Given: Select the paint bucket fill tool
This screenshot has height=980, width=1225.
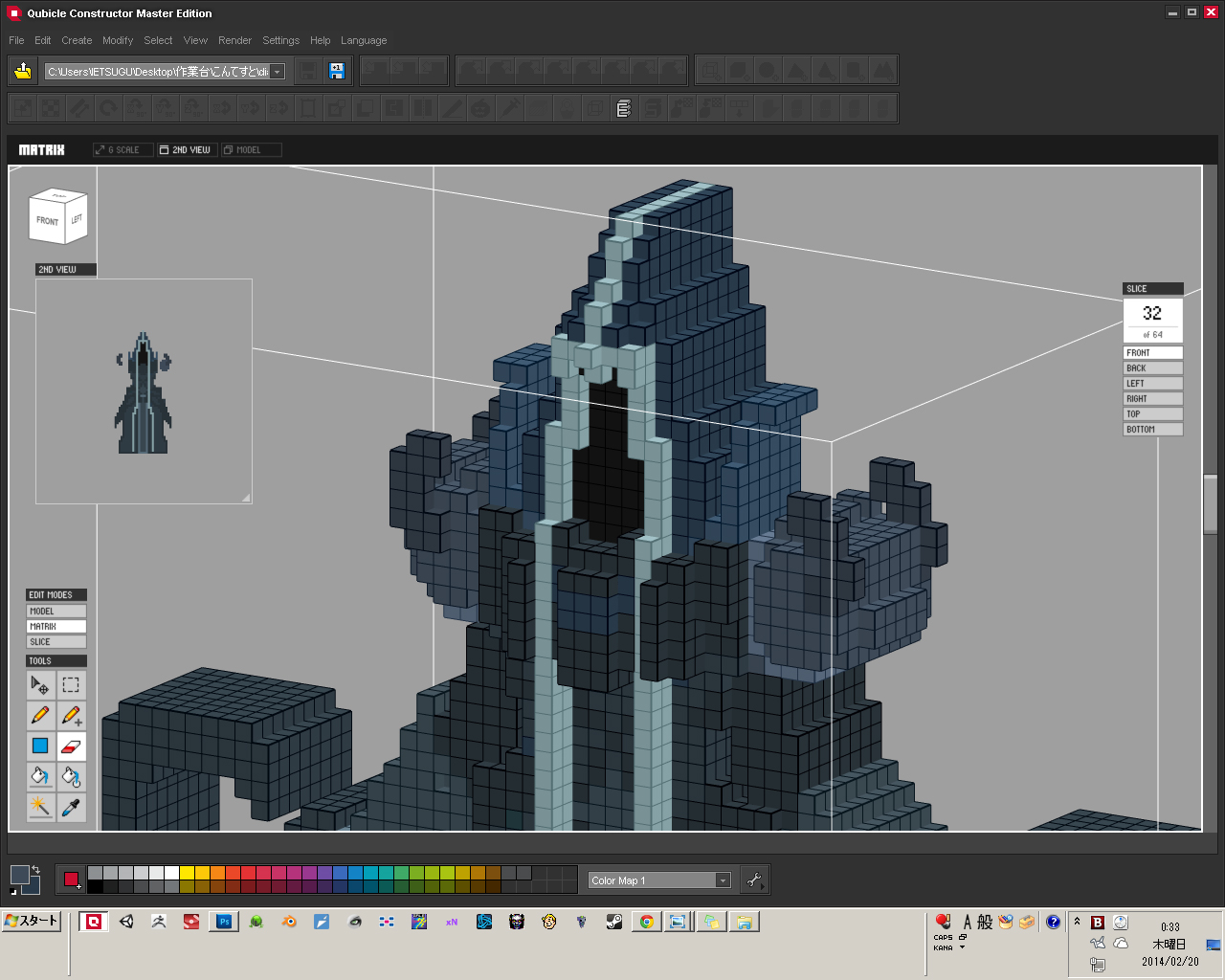Looking at the screenshot, I should point(40,776).
